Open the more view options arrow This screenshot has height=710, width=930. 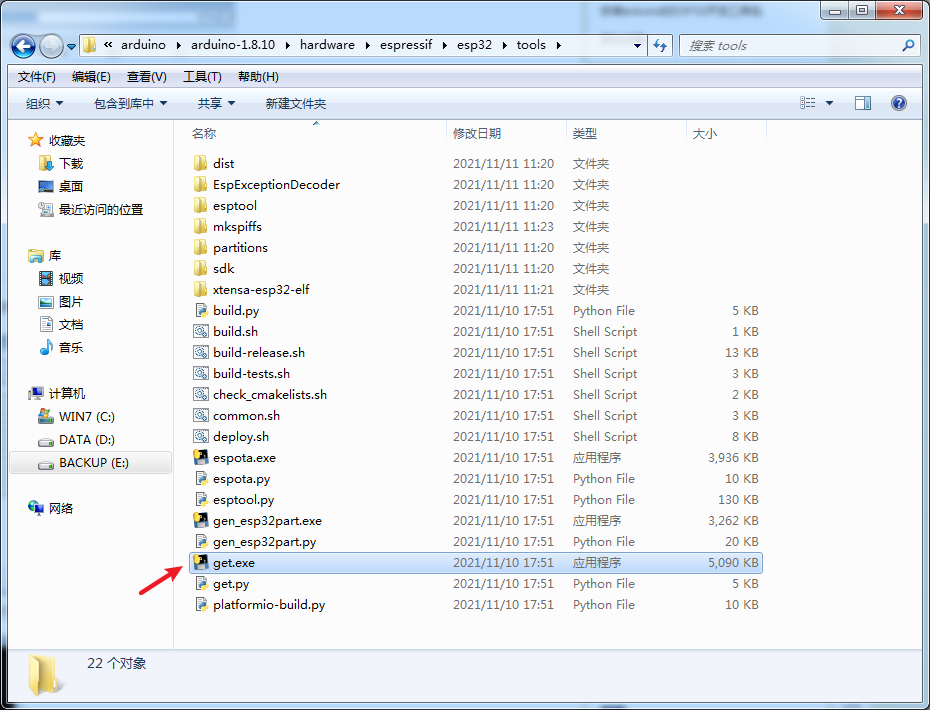829,103
